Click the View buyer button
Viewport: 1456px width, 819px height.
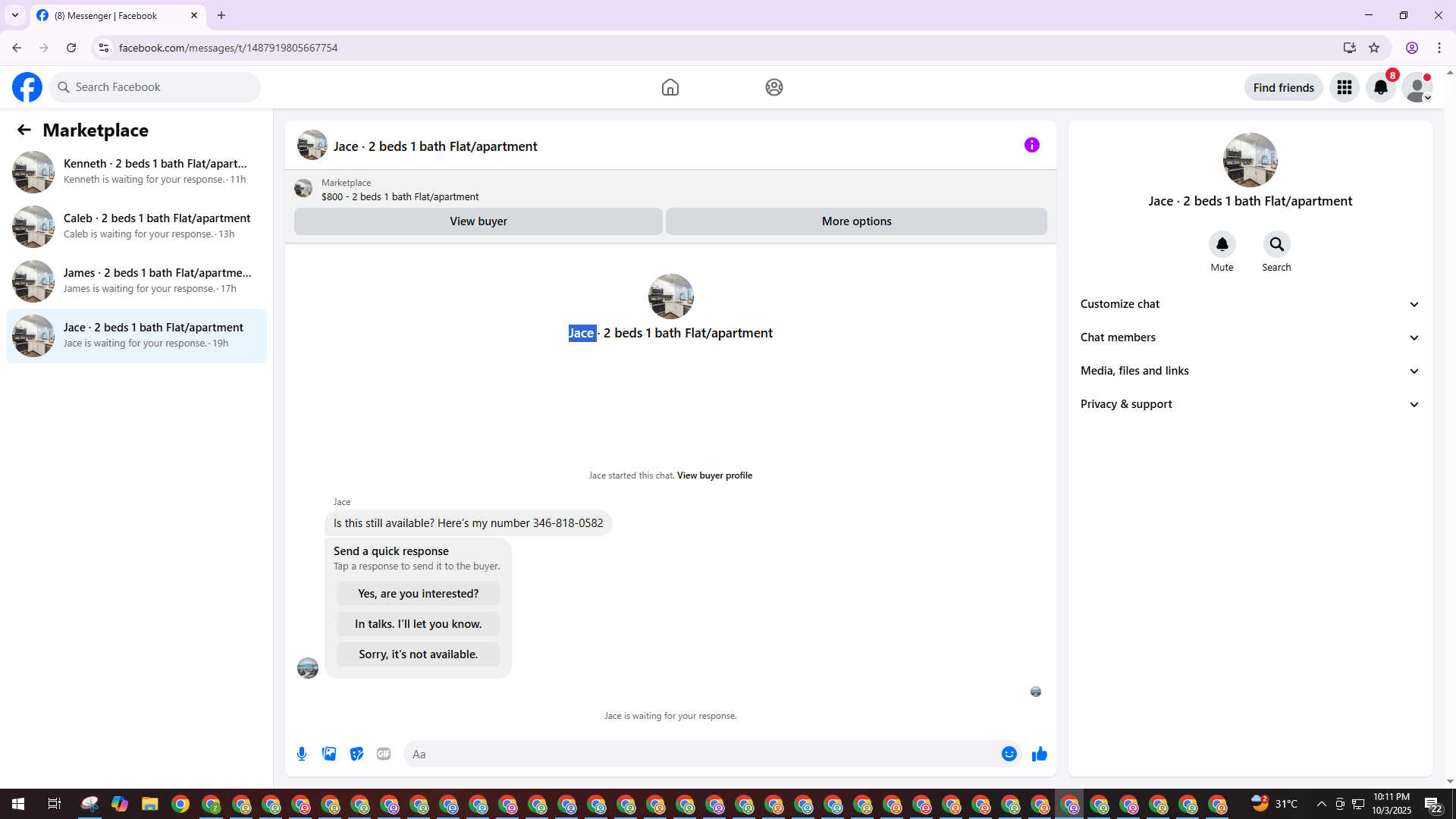(479, 221)
